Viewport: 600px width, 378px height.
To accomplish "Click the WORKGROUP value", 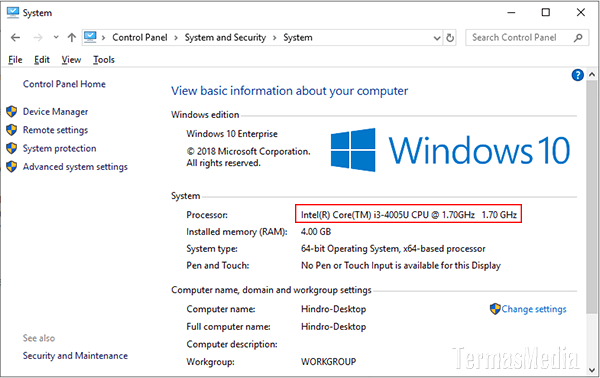I will 328,362.
